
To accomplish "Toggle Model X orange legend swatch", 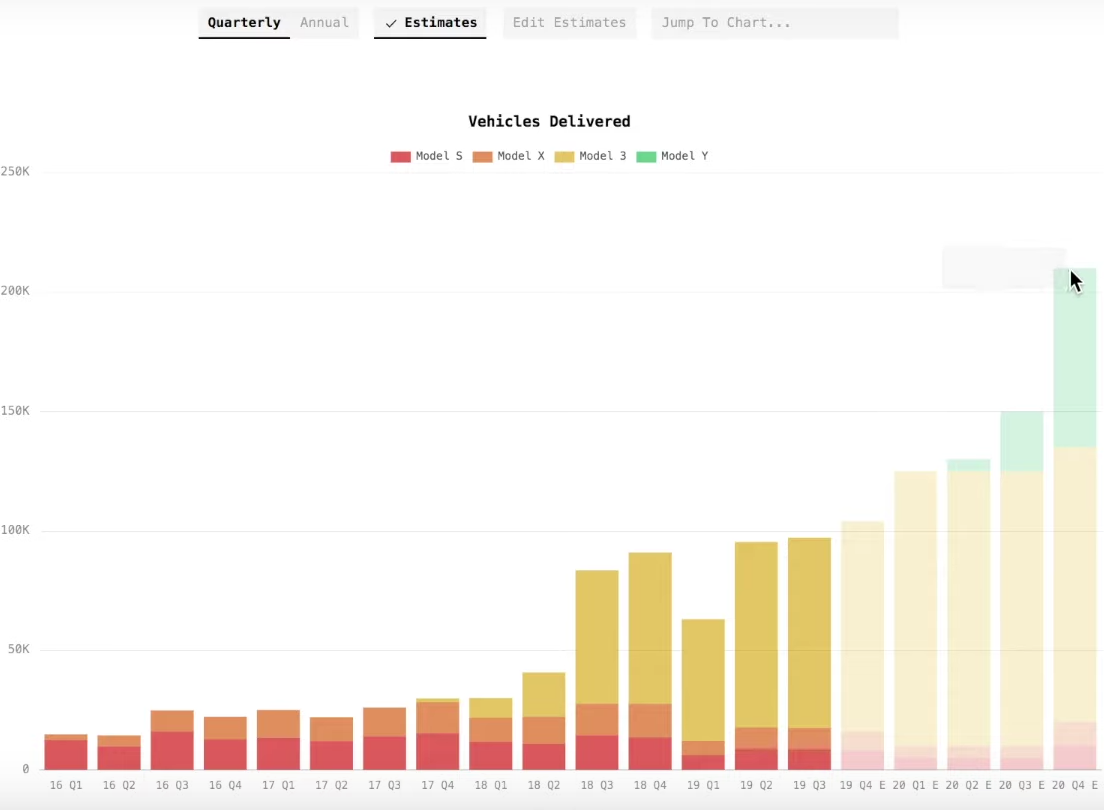I will click(482, 156).
